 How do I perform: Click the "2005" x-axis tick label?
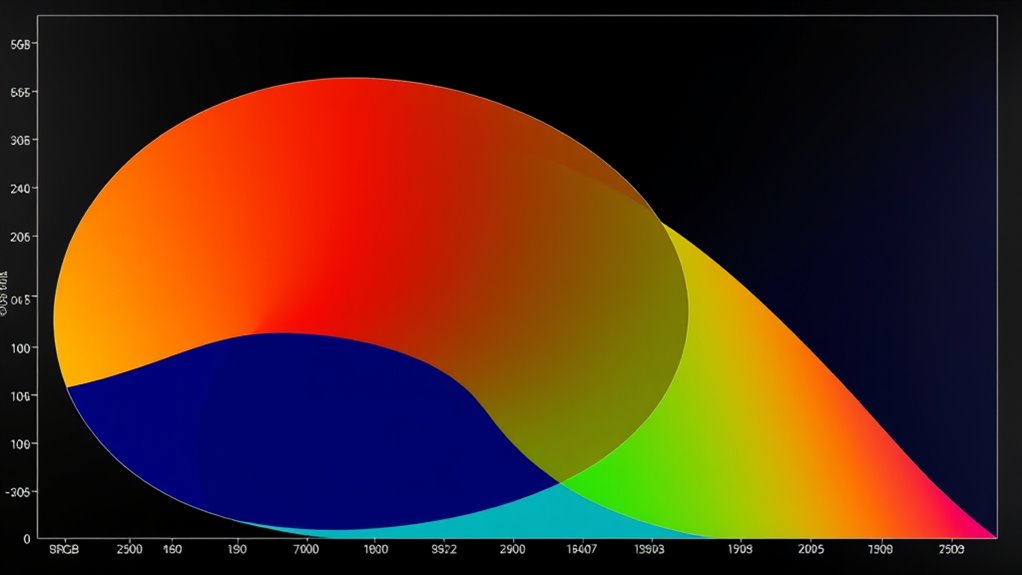811,550
